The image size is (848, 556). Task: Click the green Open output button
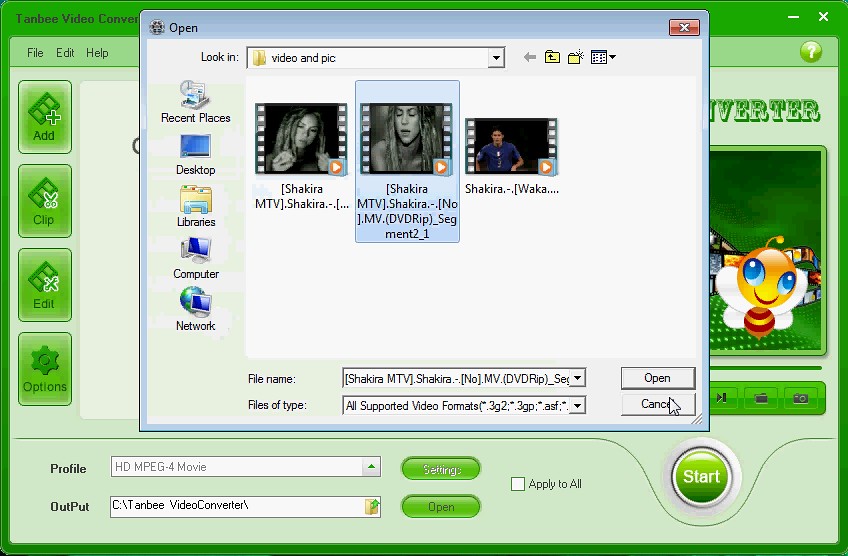point(441,507)
